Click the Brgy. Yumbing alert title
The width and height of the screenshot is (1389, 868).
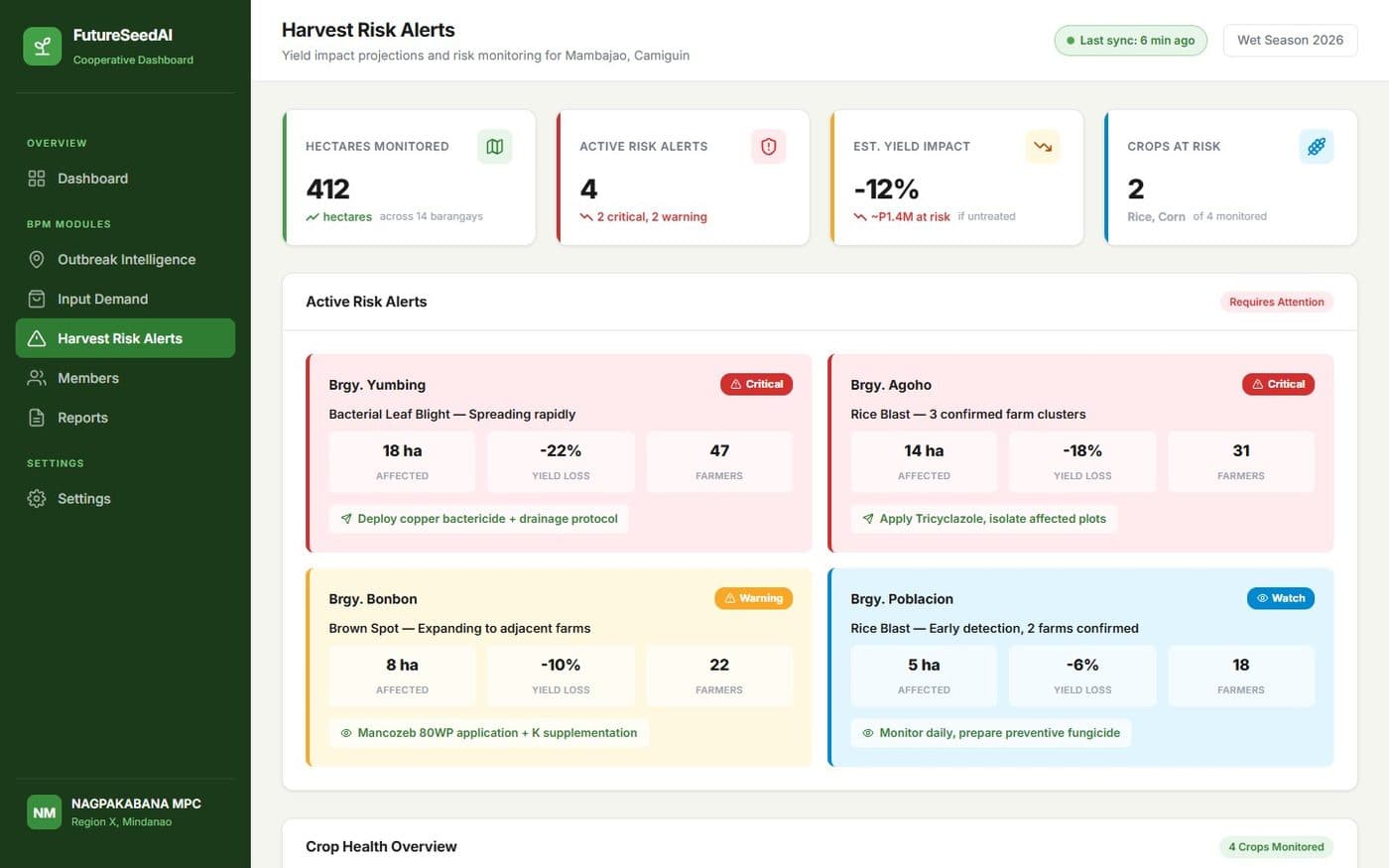[x=377, y=385]
